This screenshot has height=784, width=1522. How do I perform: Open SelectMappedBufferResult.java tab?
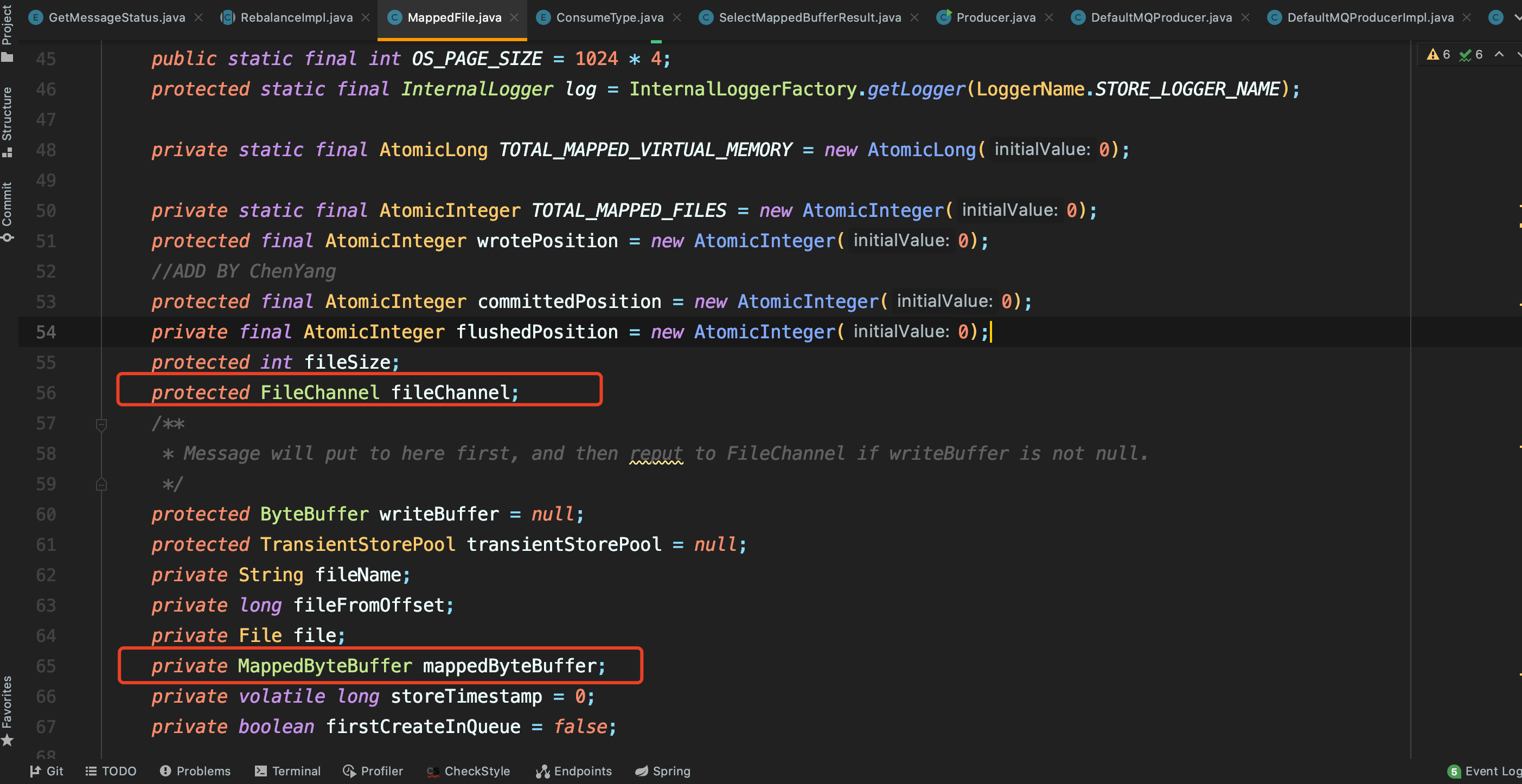click(810, 18)
